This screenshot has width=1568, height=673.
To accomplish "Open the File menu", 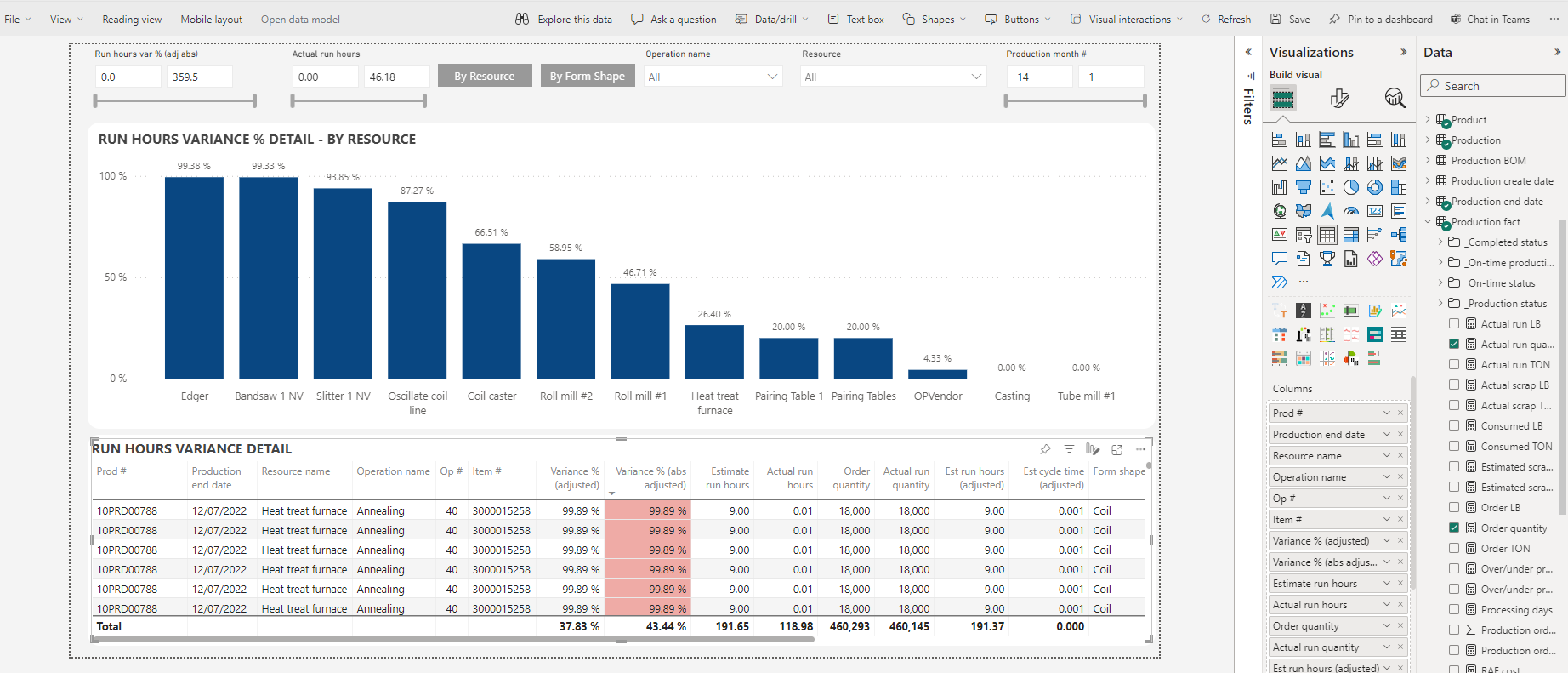I will [17, 19].
